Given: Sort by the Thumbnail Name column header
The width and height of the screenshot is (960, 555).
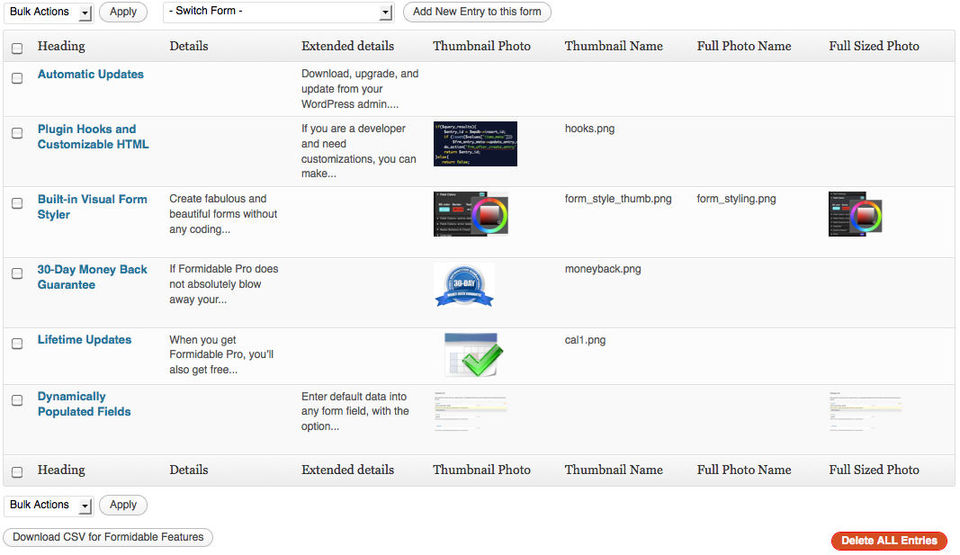Looking at the screenshot, I should pyautogui.click(x=613, y=46).
